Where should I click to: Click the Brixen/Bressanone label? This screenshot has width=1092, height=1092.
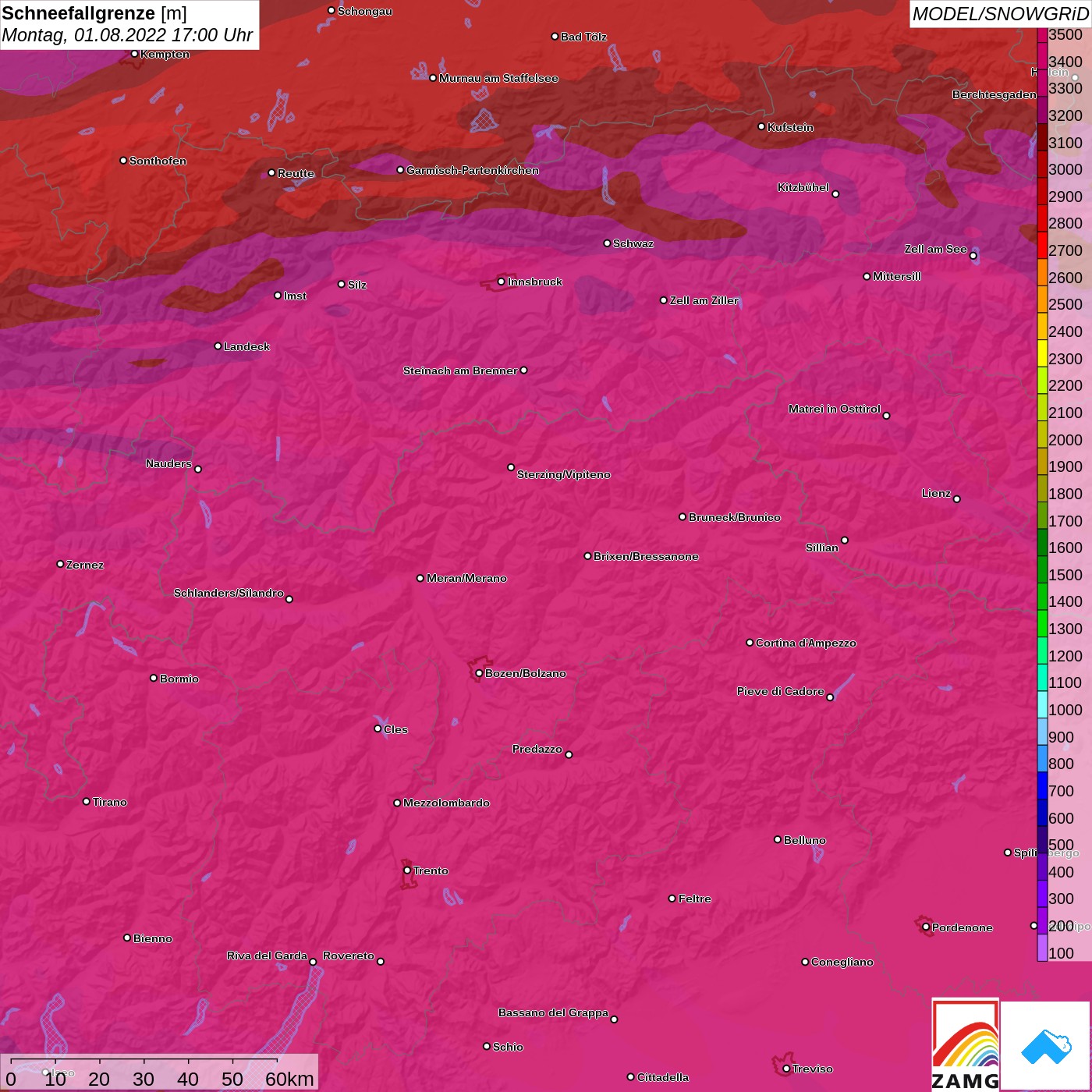click(x=646, y=556)
